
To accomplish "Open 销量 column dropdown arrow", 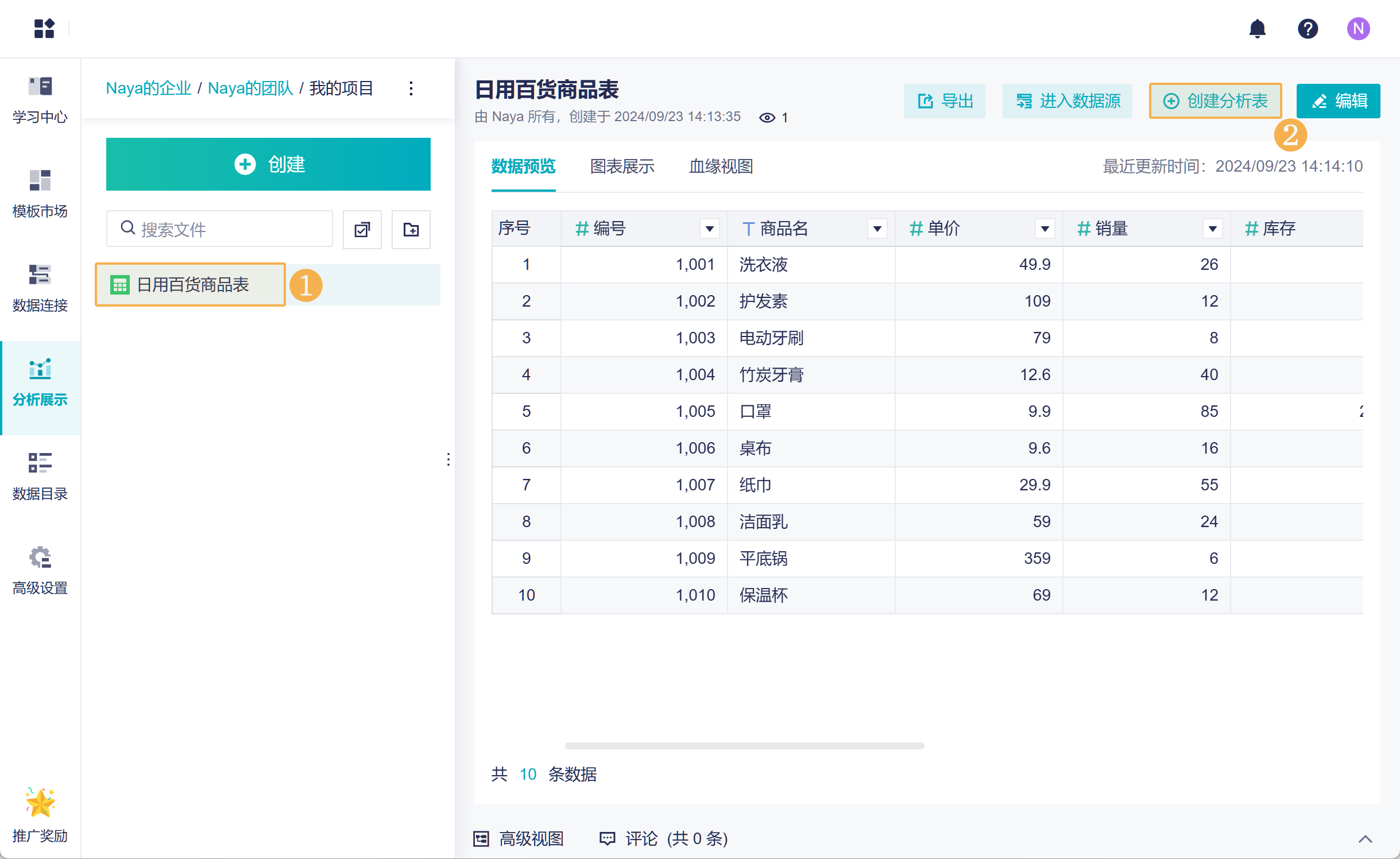I will click(1213, 229).
